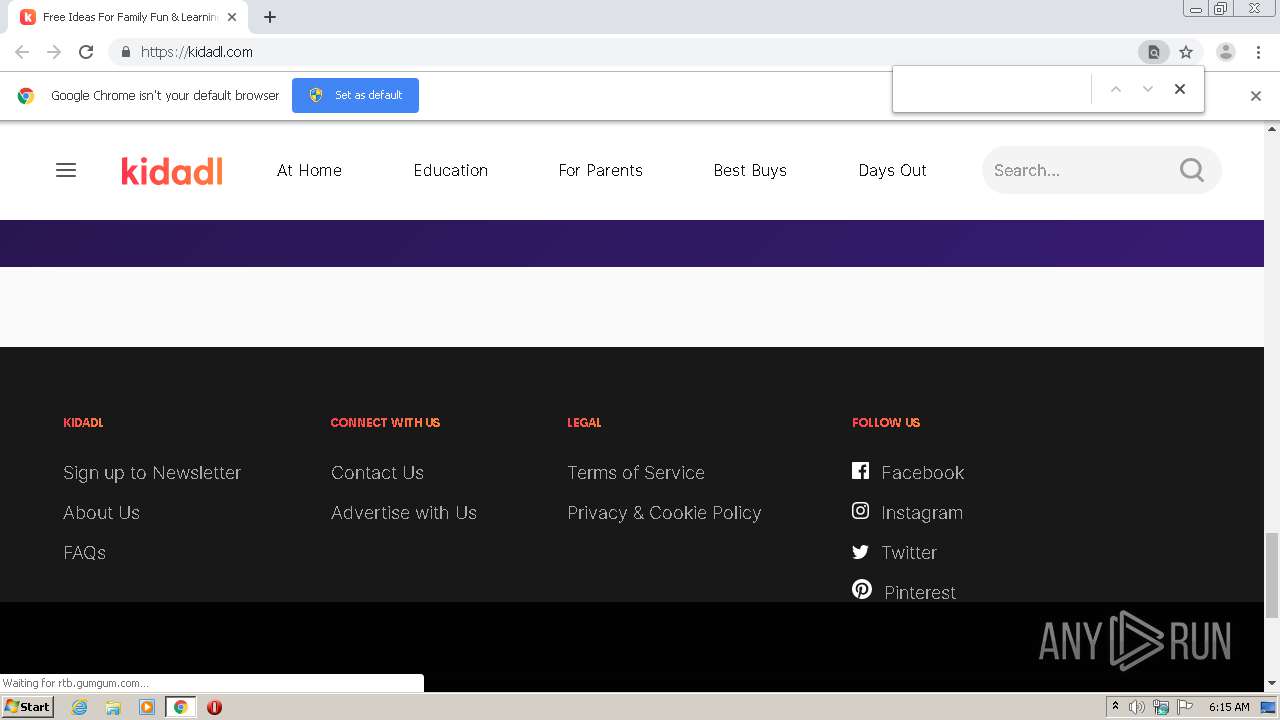Click the show desktop button in taskbar corner
Viewport: 1280px width, 720px height.
coord(1269,707)
